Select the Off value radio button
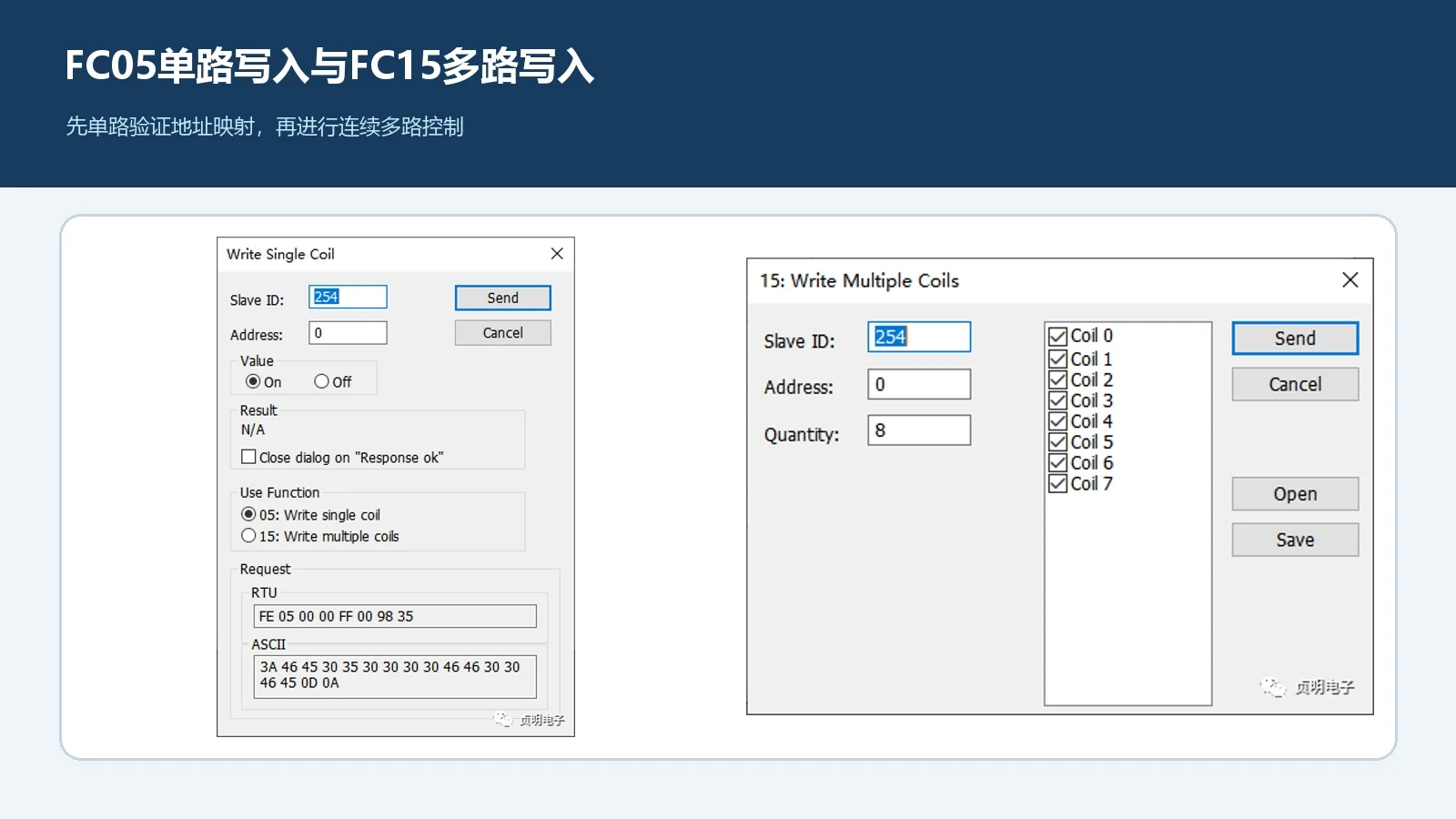This screenshot has height=819, width=1456. point(321,381)
